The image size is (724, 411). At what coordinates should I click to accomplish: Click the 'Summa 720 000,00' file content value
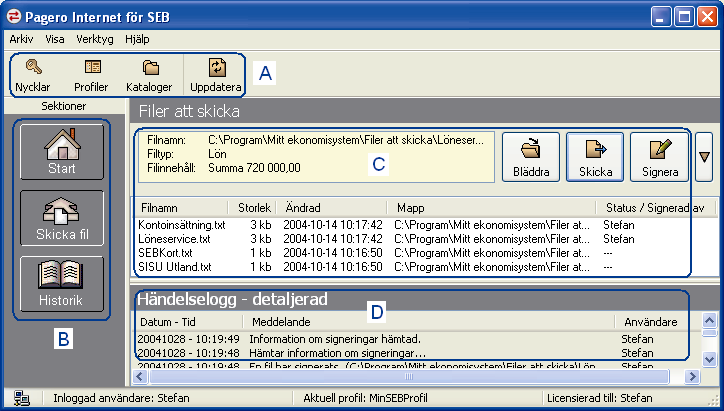coord(254,168)
